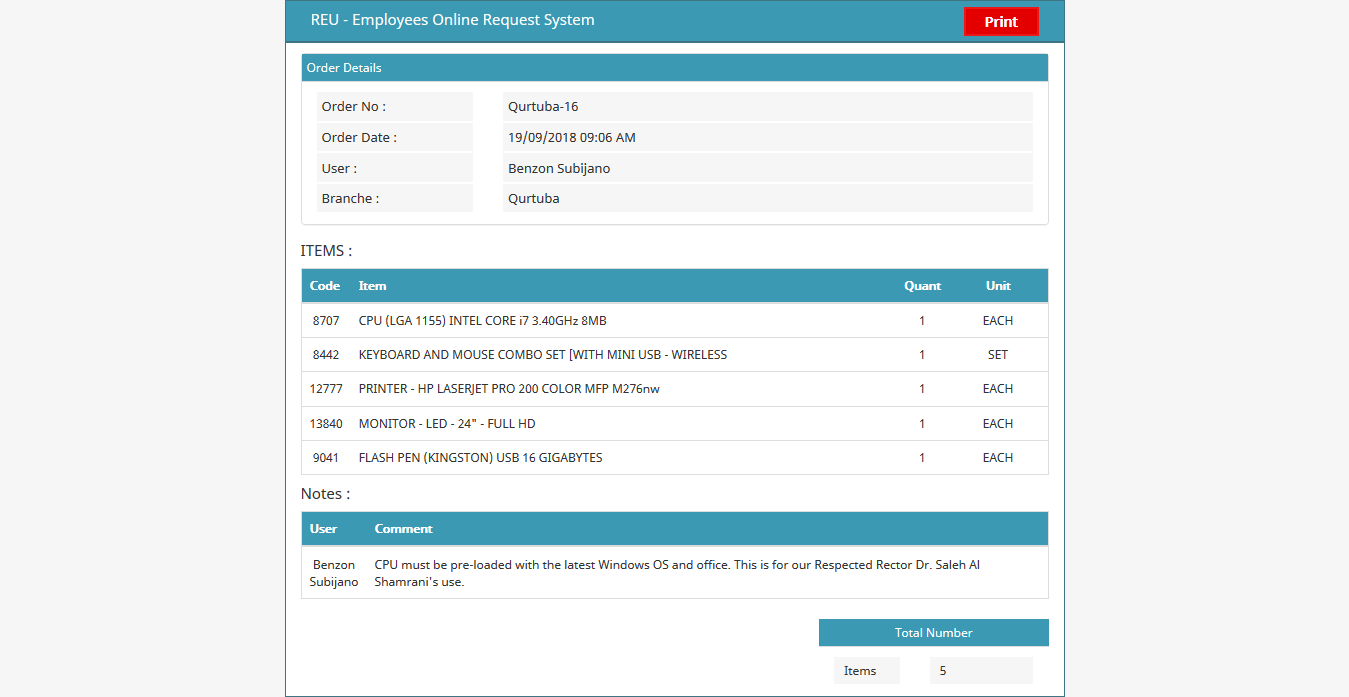The image size is (1349, 697).
Task: Click the "Code" column header
Action: (325, 286)
